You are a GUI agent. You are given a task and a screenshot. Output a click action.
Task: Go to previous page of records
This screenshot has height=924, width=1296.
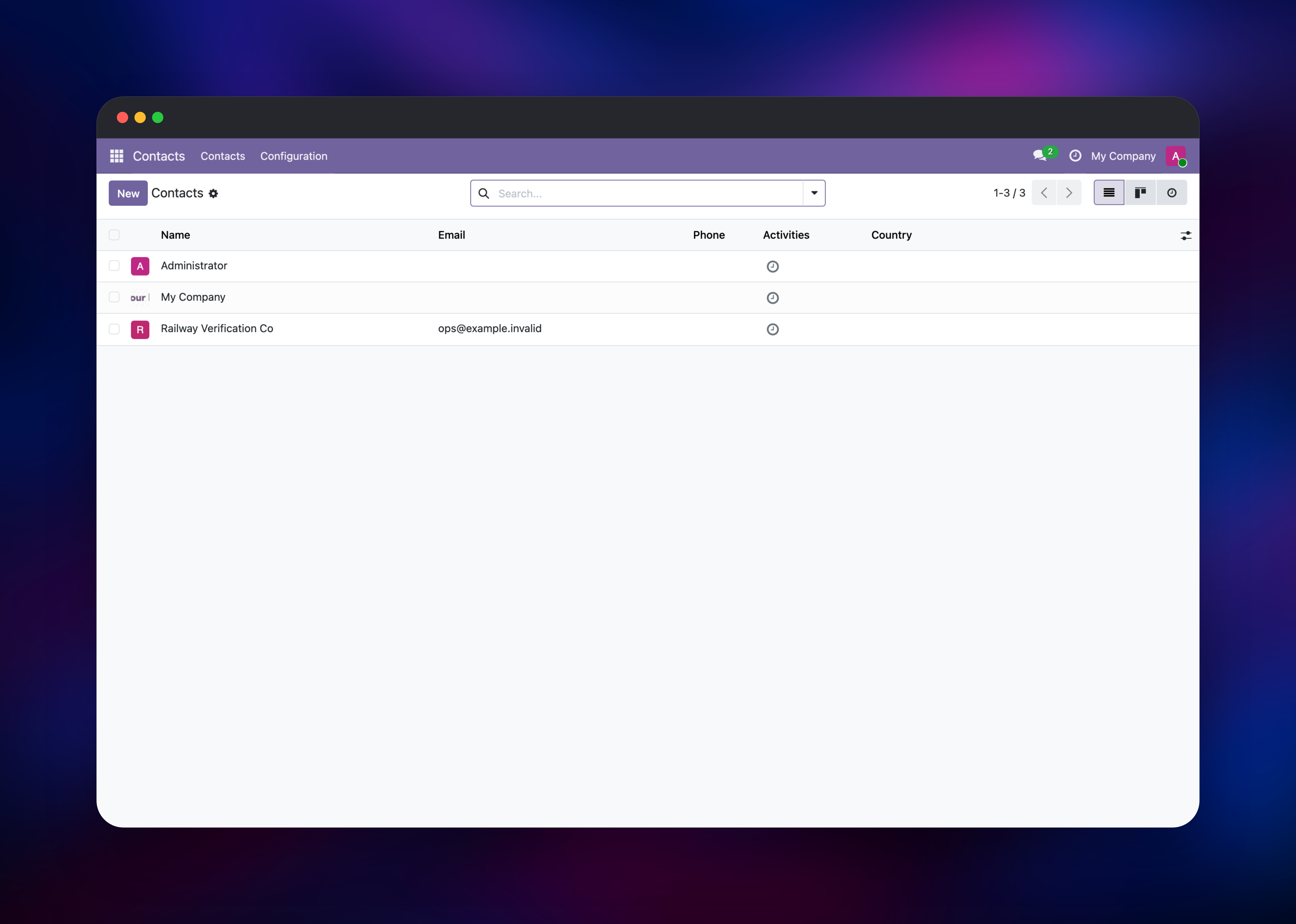[x=1044, y=193]
